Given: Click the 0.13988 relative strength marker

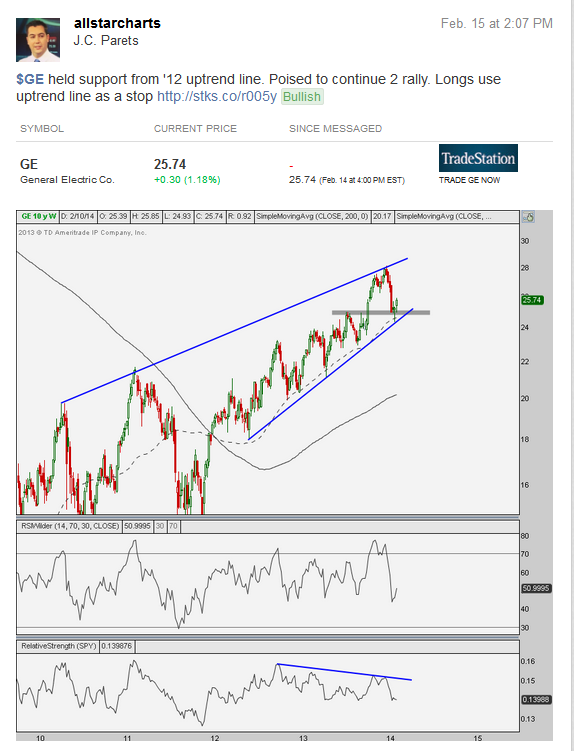Looking at the screenshot, I should coord(536,699).
